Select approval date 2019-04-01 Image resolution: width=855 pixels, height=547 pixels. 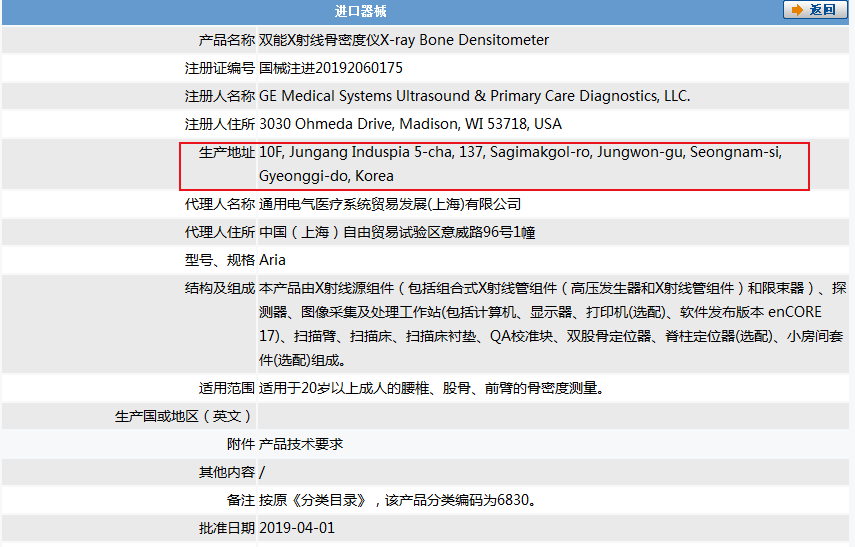pyautogui.click(x=297, y=528)
